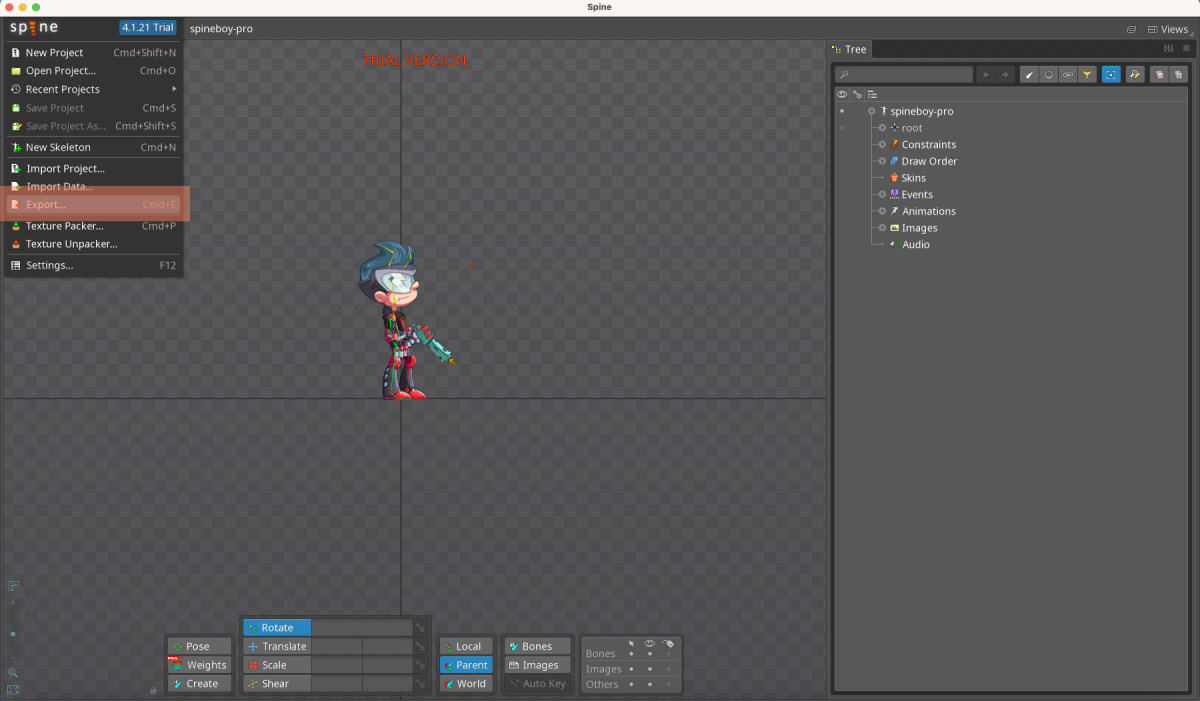Image resolution: width=1200 pixels, height=701 pixels.
Task: Click the window layout icon beside Views
Action: coord(1131,29)
